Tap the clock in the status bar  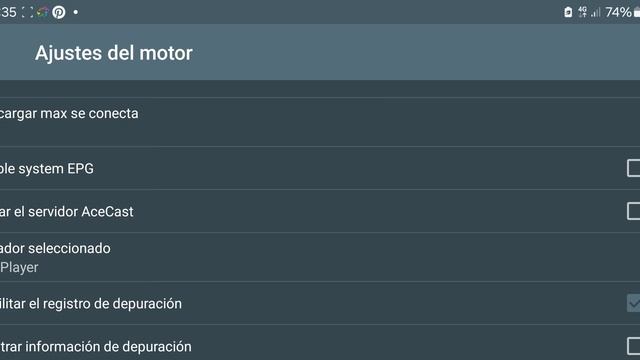8,12
